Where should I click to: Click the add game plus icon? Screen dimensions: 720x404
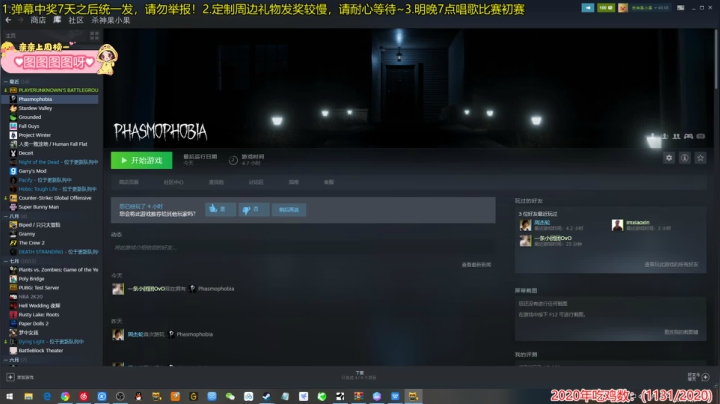[10, 377]
